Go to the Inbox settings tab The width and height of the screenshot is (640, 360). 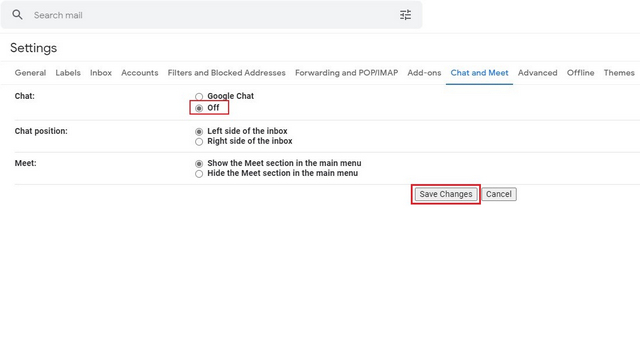click(101, 73)
